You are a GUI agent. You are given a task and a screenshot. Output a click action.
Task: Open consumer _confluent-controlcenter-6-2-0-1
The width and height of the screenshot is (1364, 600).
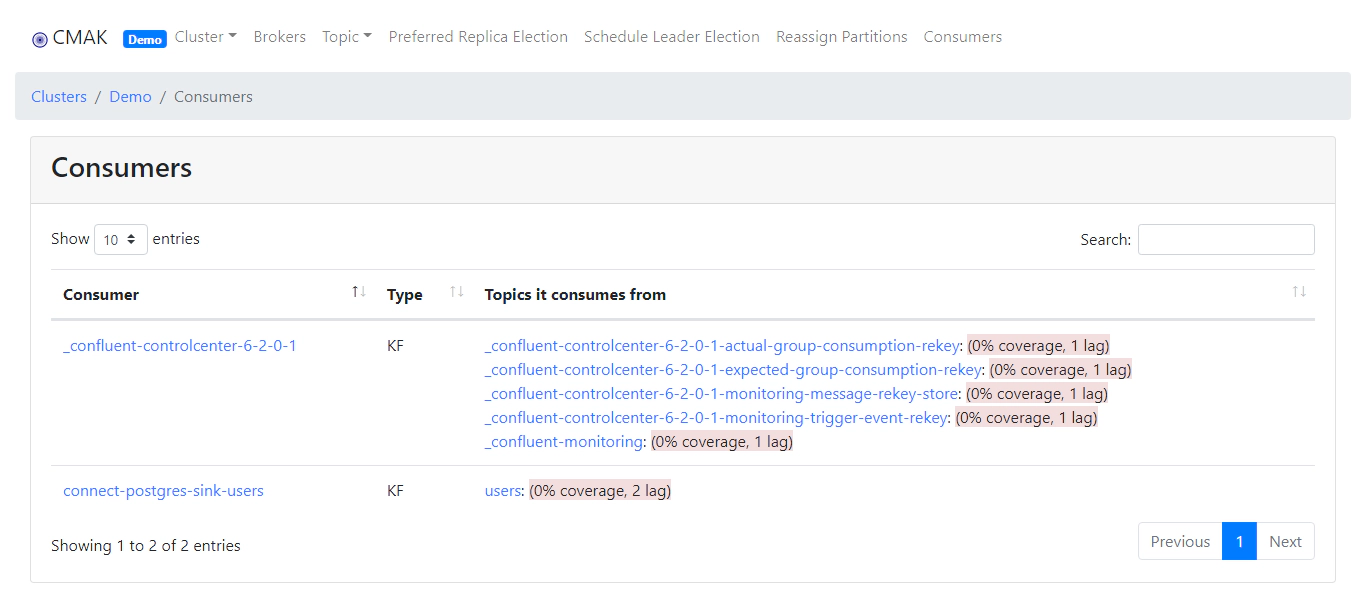[180, 346]
